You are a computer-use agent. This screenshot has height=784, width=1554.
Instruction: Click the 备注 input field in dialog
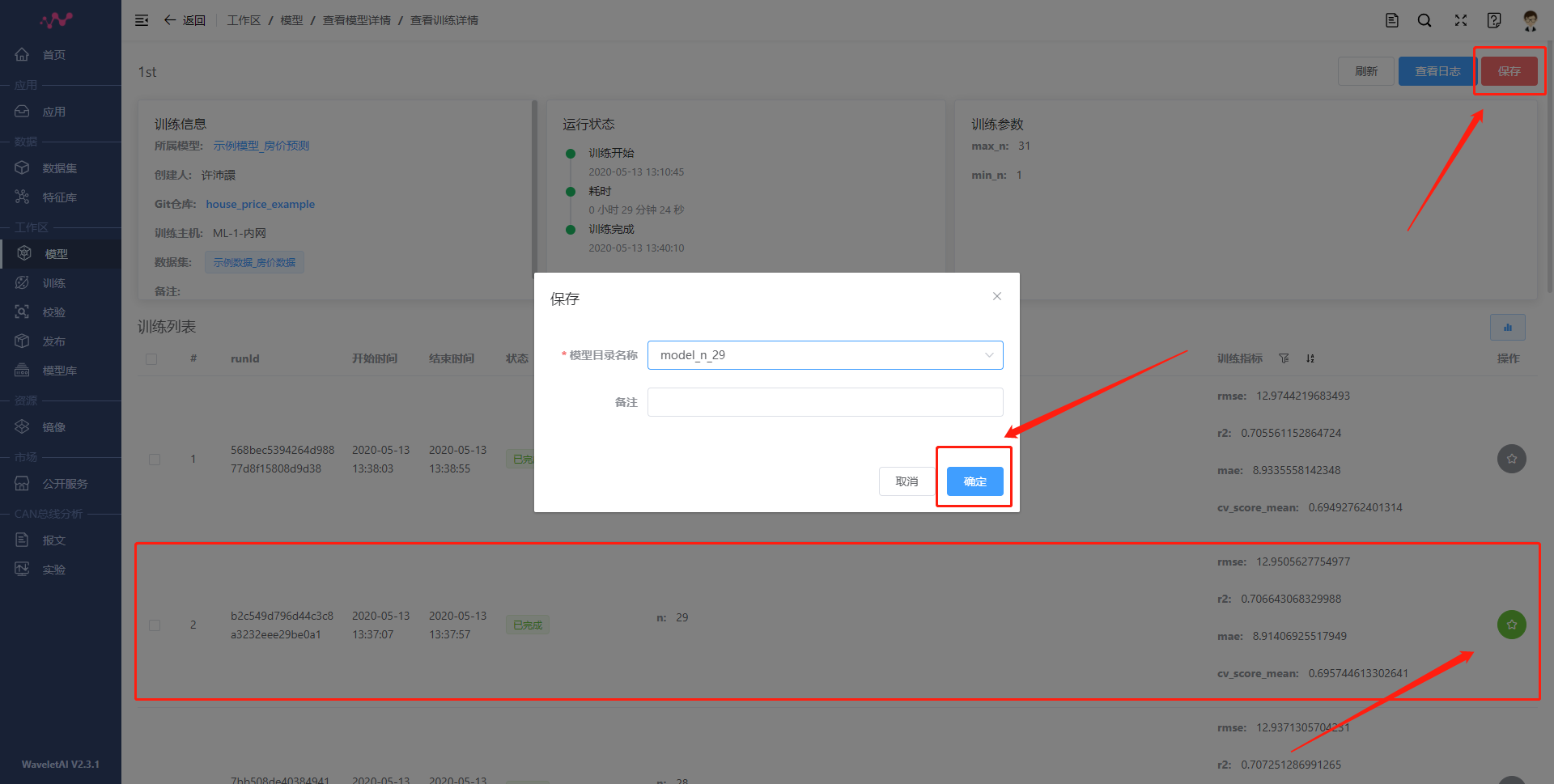[826, 402]
